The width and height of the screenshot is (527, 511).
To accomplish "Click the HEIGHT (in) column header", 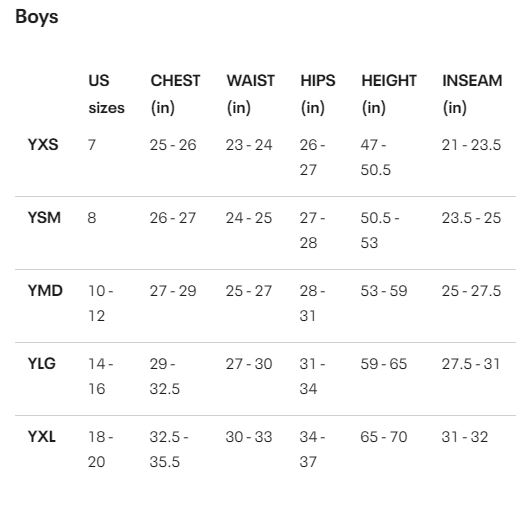I will pyautogui.click(x=389, y=94).
